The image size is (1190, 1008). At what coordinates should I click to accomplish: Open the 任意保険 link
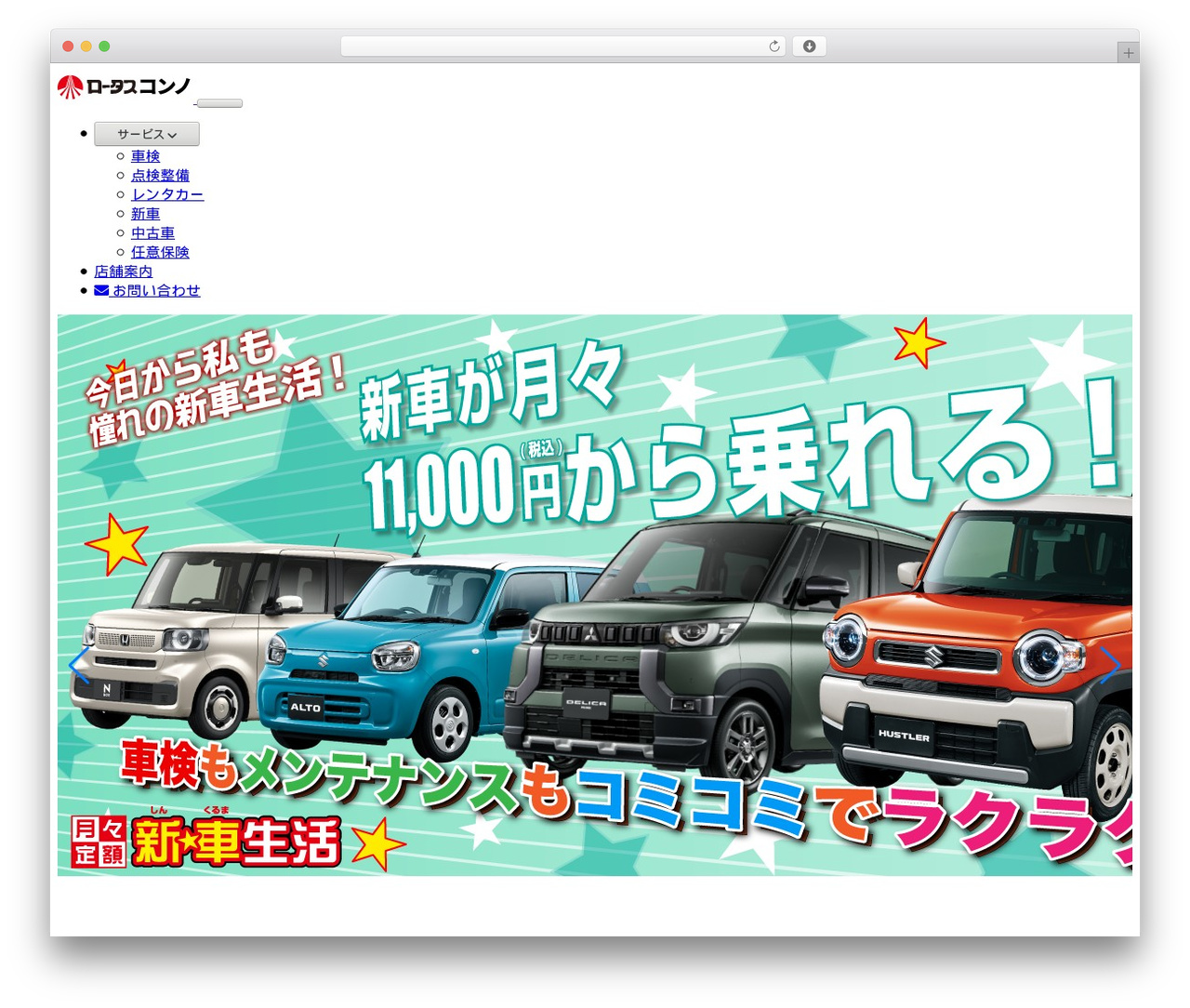click(x=160, y=252)
